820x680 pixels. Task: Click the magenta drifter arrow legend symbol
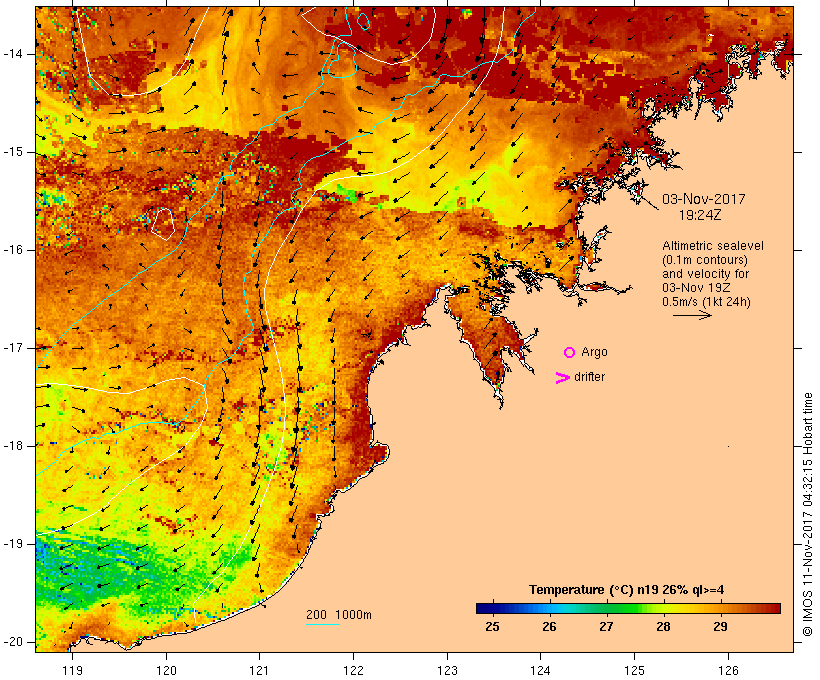[x=563, y=378]
